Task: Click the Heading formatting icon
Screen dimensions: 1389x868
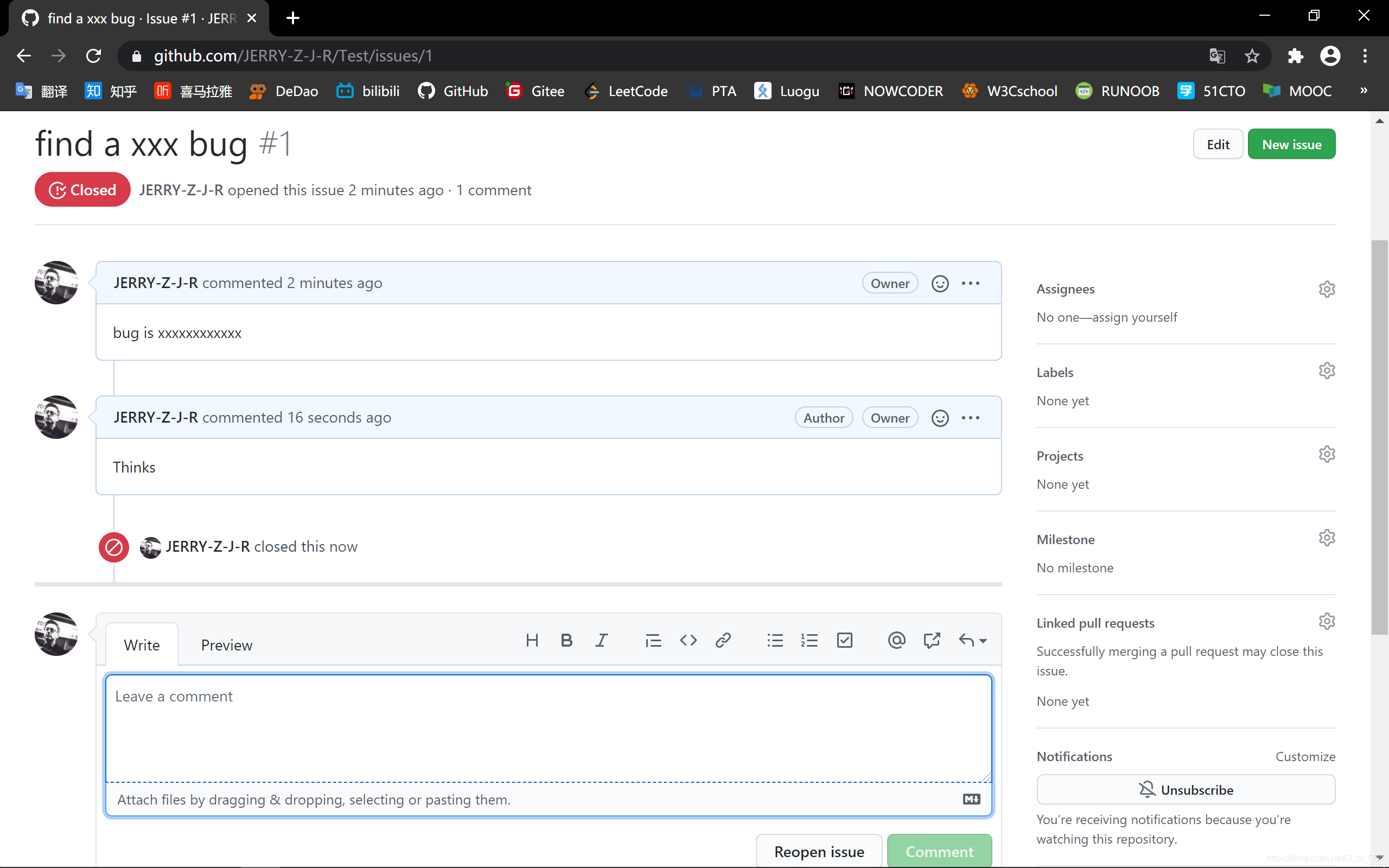Action: (x=532, y=640)
